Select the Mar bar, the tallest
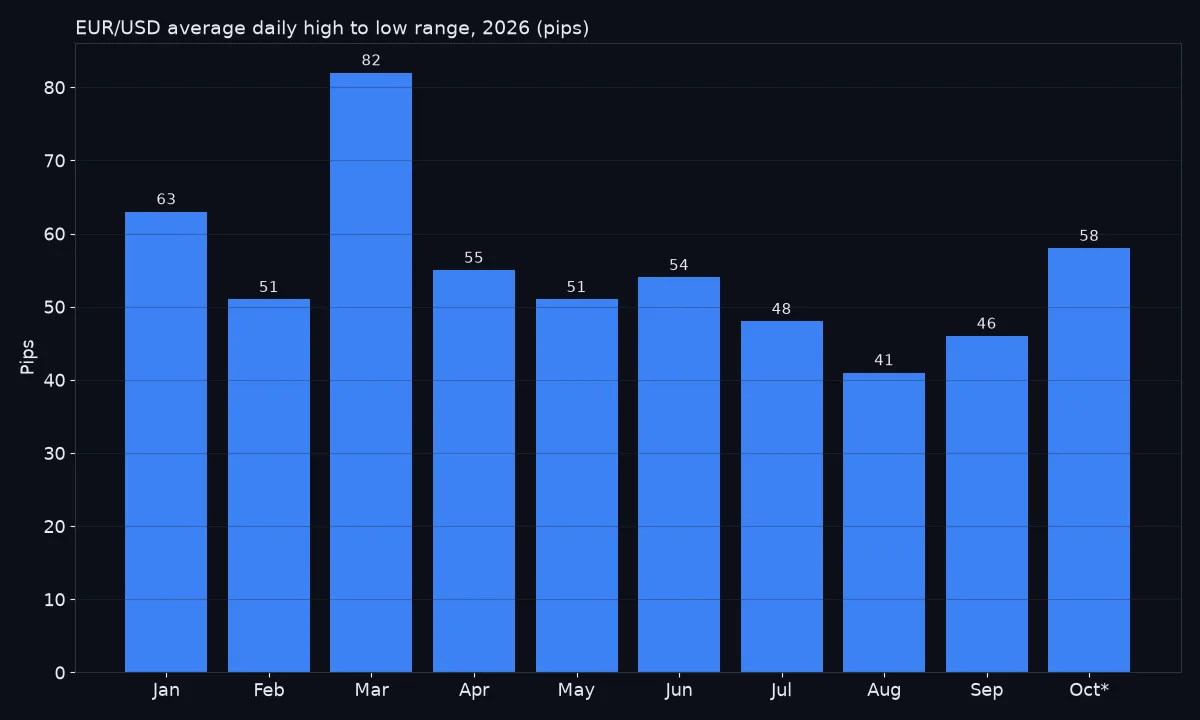This screenshot has width=1200, height=720. [371, 372]
